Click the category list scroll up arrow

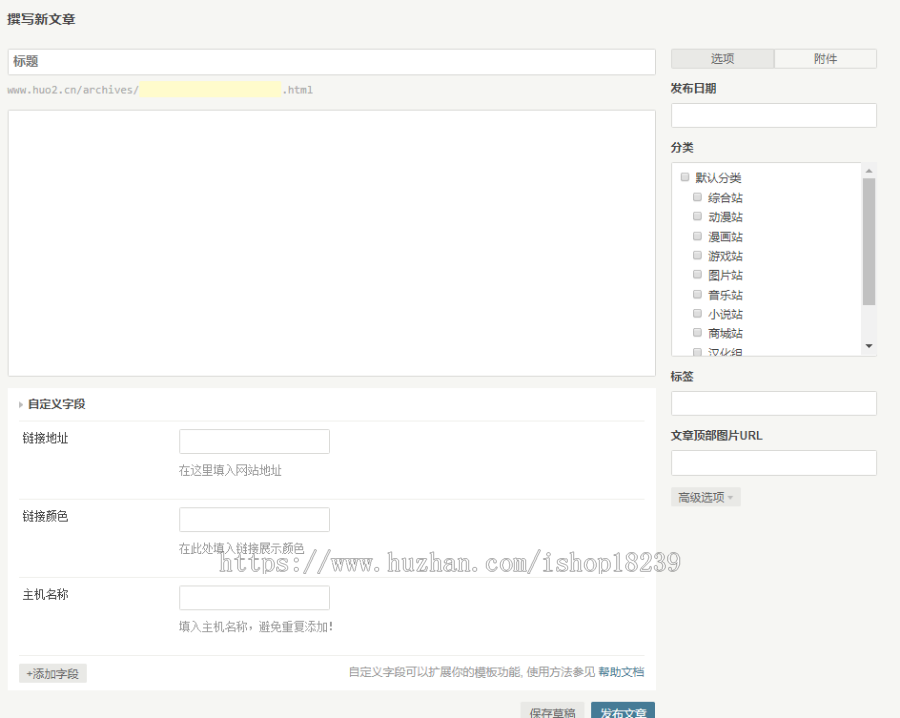pyautogui.click(x=868, y=171)
